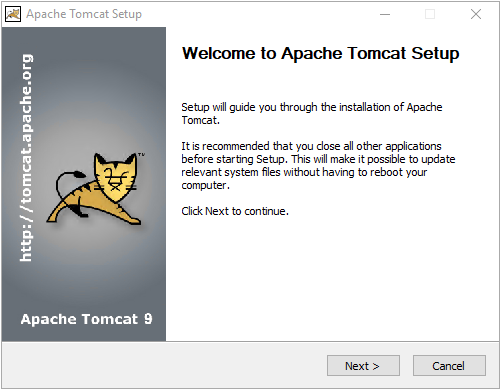
Task: Click the 'Setup will guide you' paragraph
Action: pyautogui.click(x=312, y=114)
